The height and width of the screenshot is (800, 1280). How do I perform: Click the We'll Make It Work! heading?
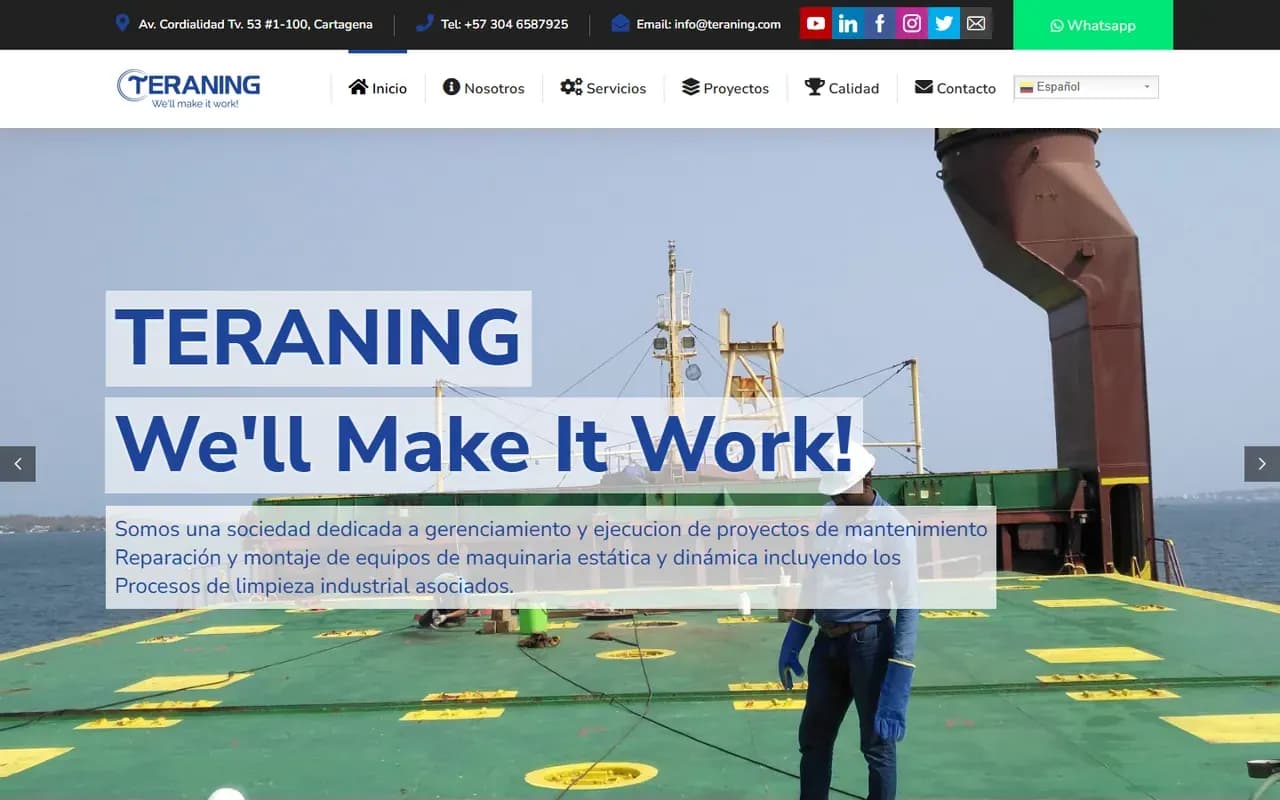pyautogui.click(x=484, y=445)
